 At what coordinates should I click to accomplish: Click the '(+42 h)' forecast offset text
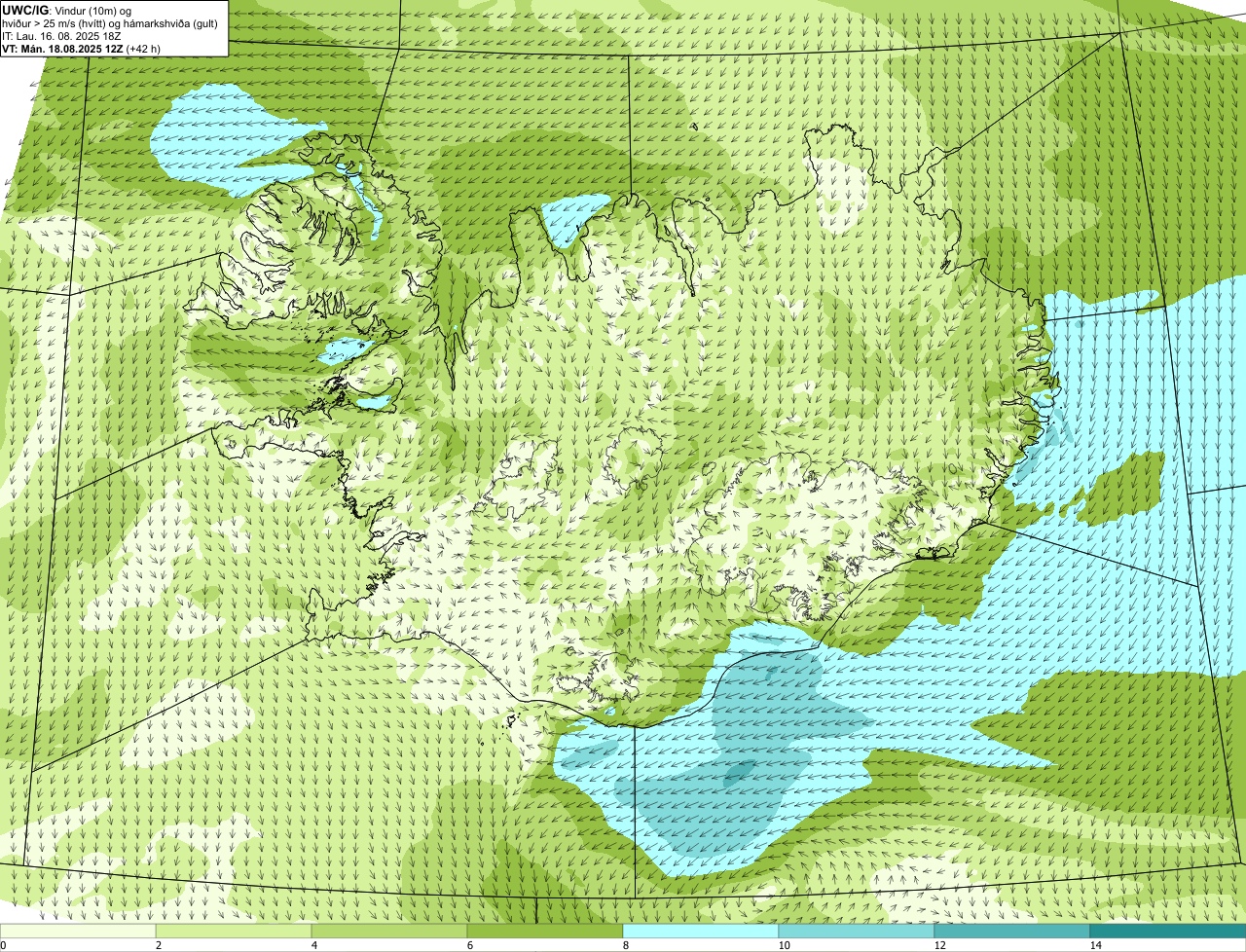(144, 48)
